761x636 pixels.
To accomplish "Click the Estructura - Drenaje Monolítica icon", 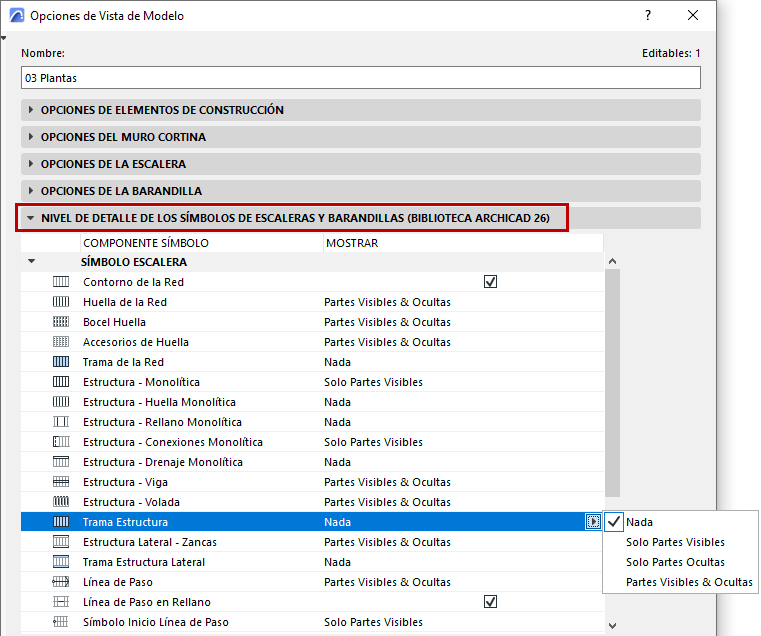I will [x=61, y=462].
